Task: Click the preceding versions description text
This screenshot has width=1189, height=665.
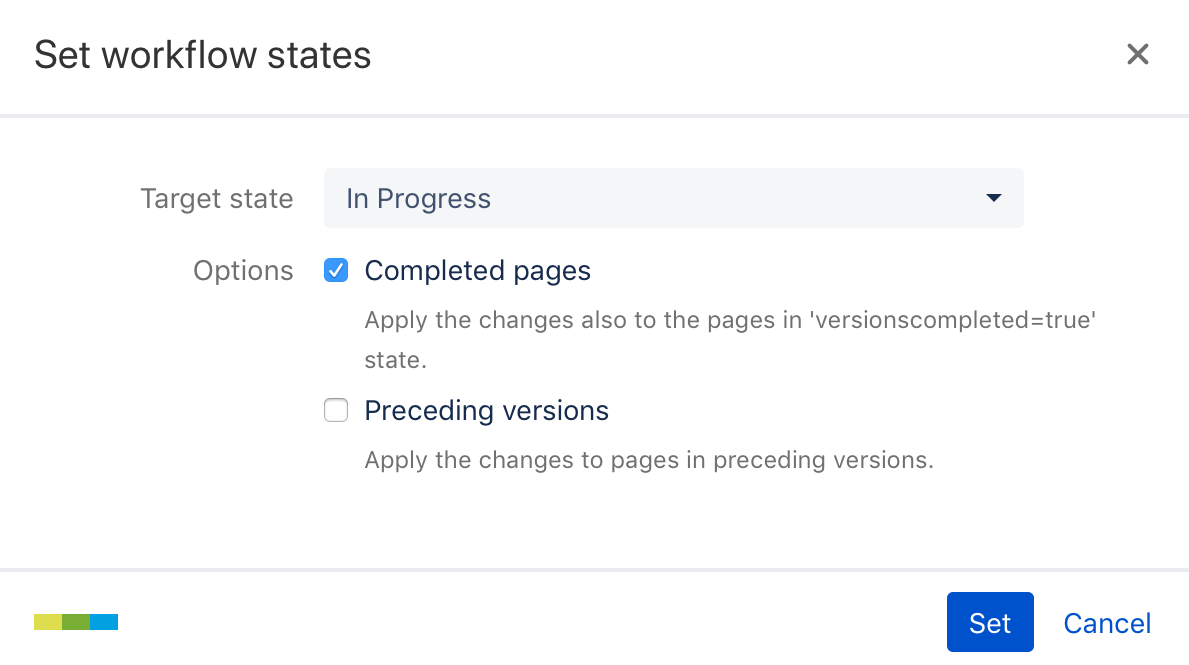Action: [x=648, y=461]
